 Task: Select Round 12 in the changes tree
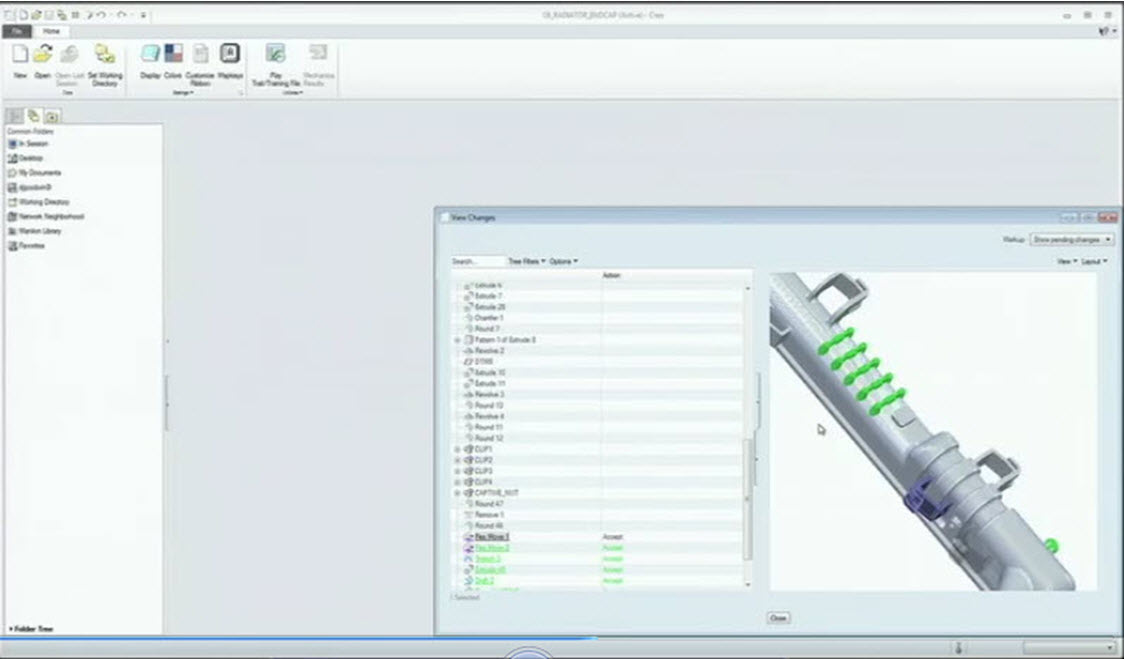(489, 438)
